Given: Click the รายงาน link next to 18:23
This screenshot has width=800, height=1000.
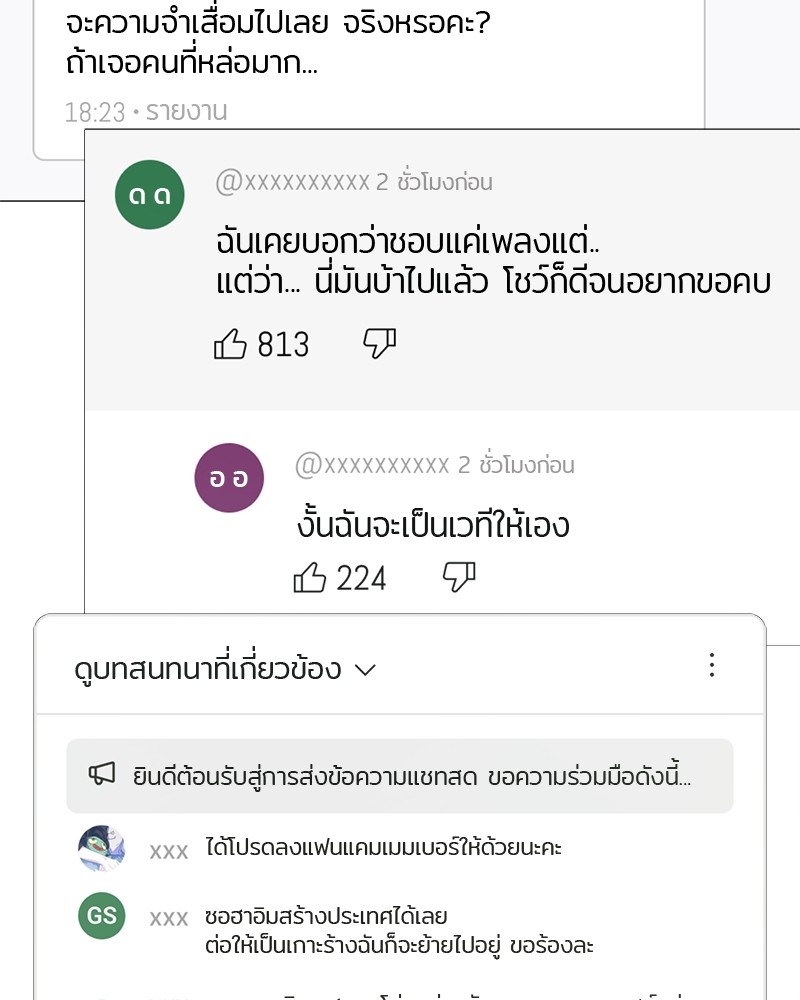Looking at the screenshot, I should (186, 112).
